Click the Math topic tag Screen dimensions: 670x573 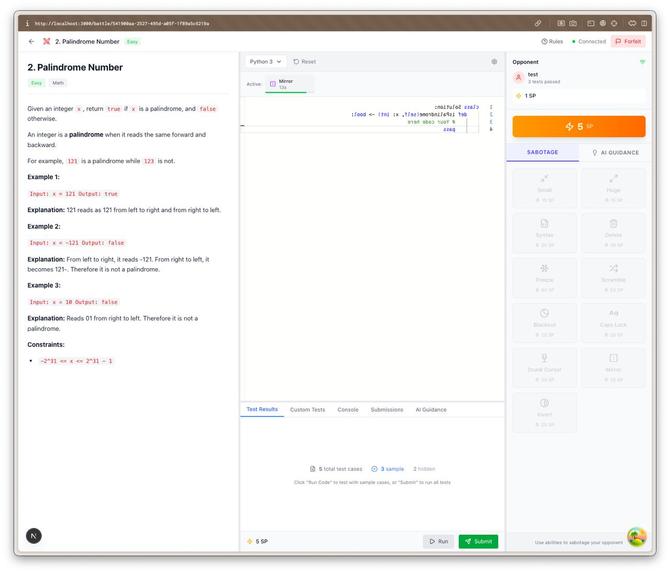(58, 83)
